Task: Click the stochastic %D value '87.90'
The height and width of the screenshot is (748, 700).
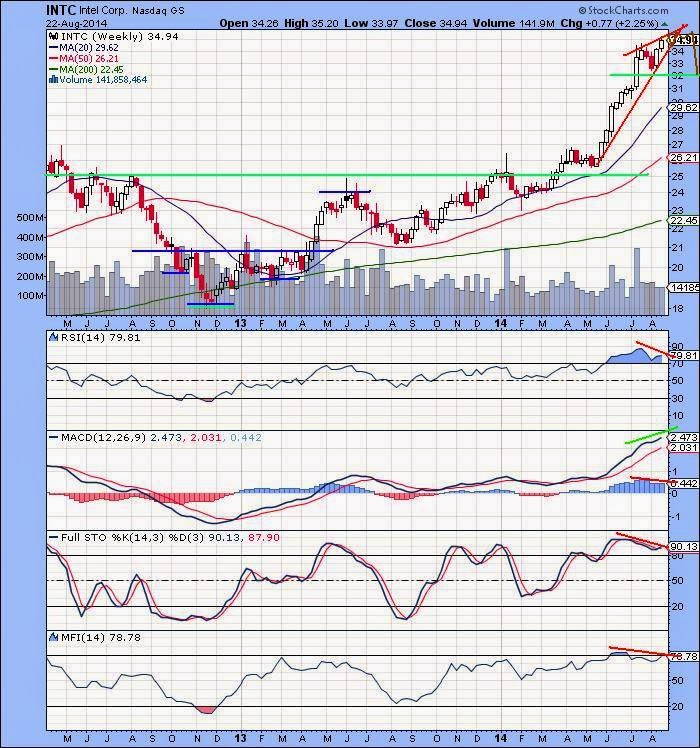Action: click(x=264, y=537)
